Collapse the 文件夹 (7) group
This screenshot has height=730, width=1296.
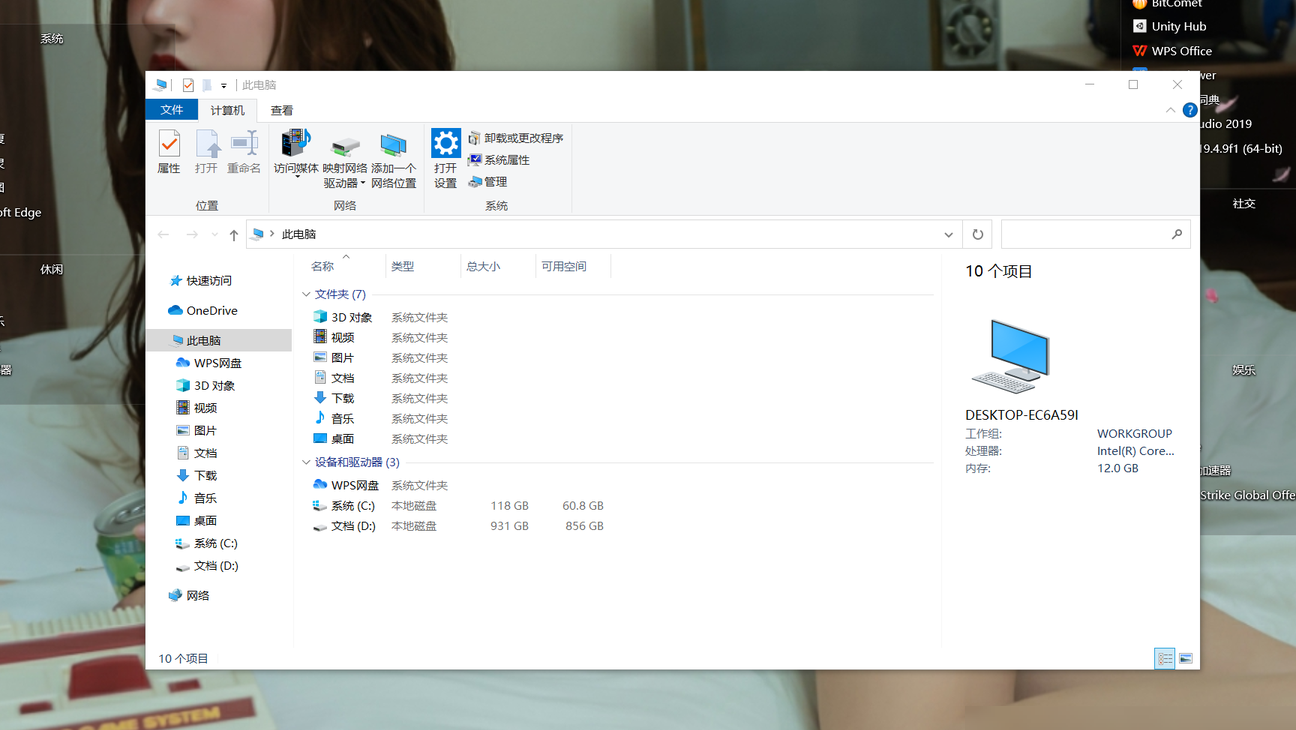pyautogui.click(x=306, y=294)
